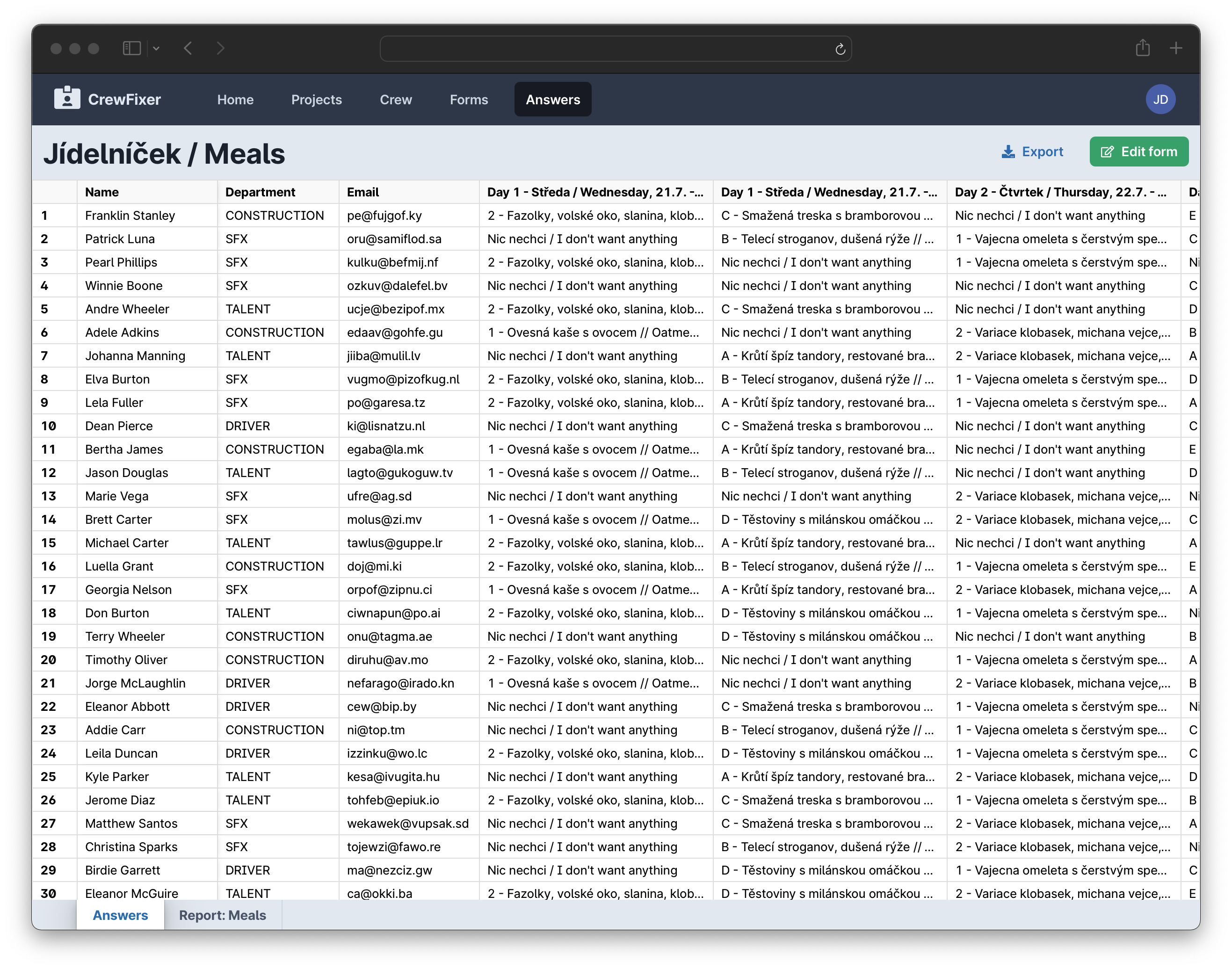Select the Answers sheet tab

click(120, 915)
